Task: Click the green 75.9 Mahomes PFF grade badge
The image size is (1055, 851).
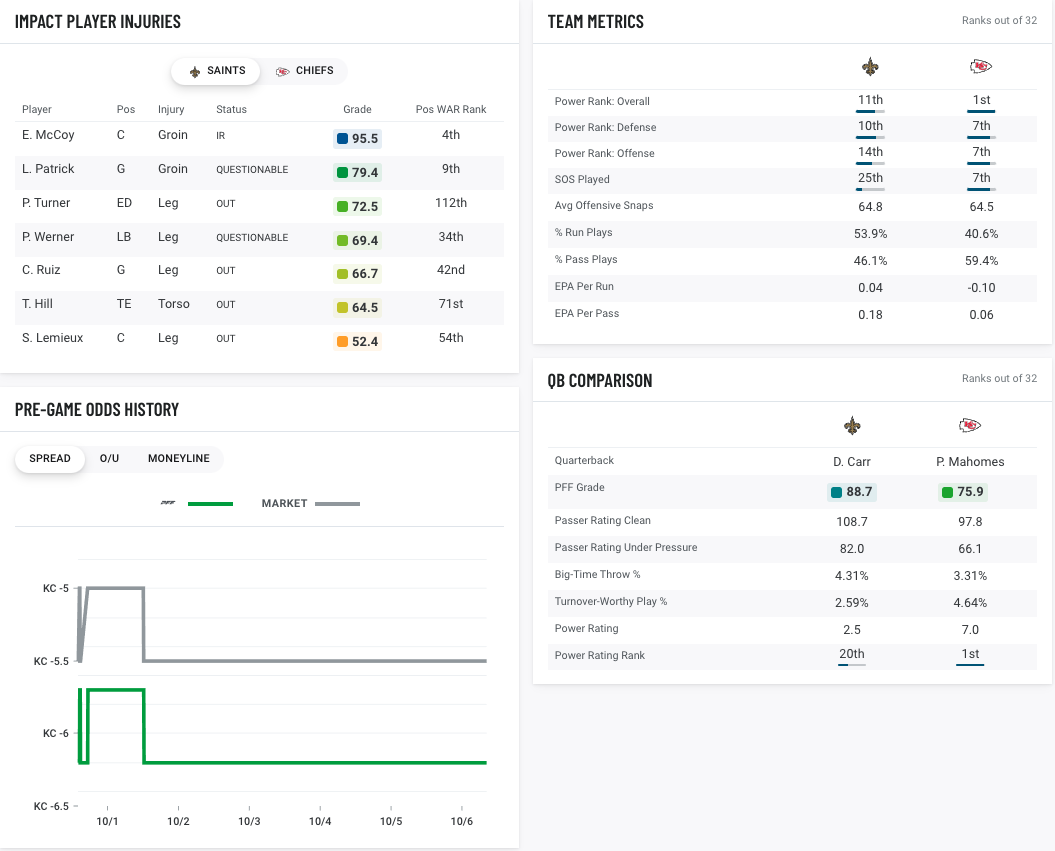Action: point(962,492)
